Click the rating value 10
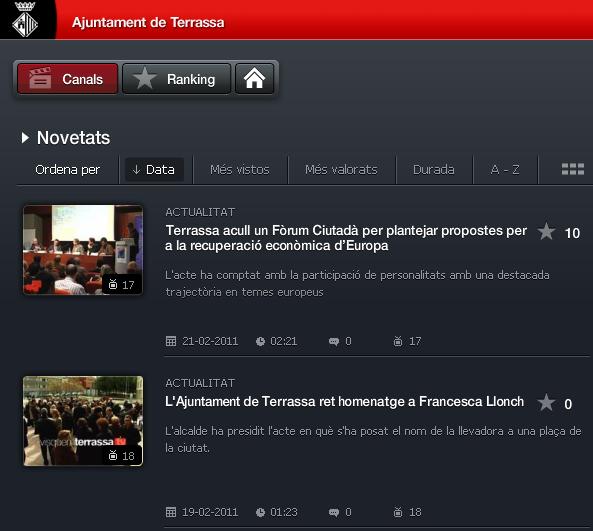 572,233
